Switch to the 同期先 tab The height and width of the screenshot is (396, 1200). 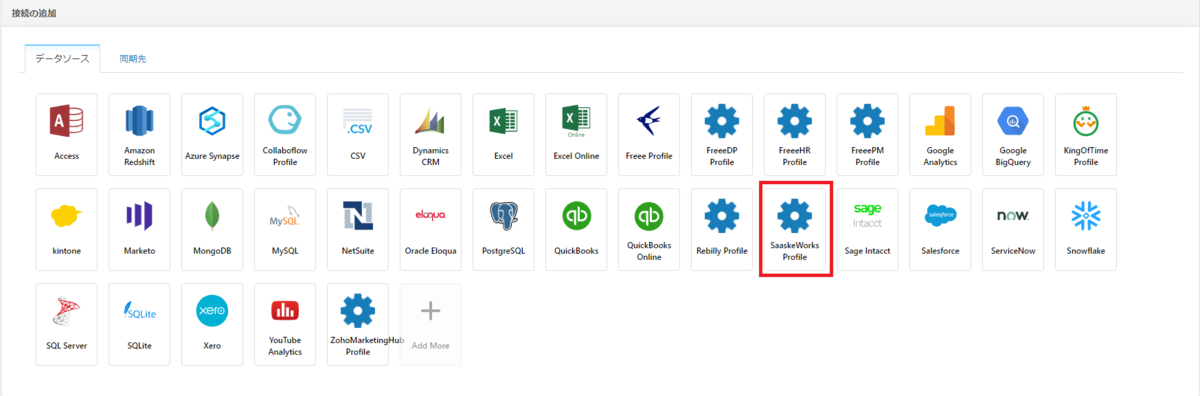133,59
